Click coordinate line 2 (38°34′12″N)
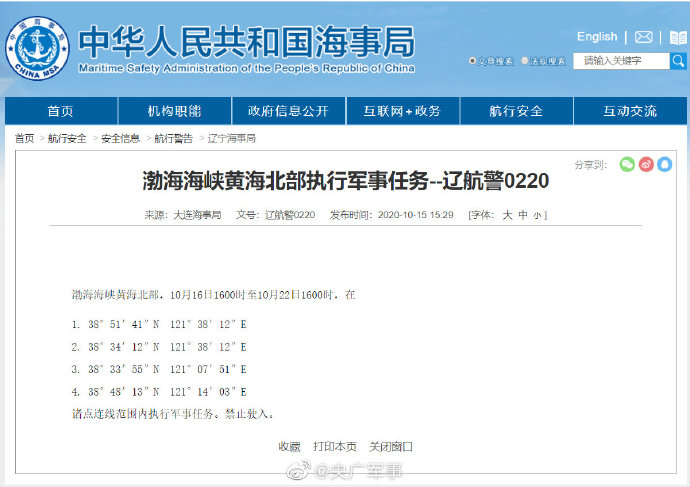 coord(159,347)
